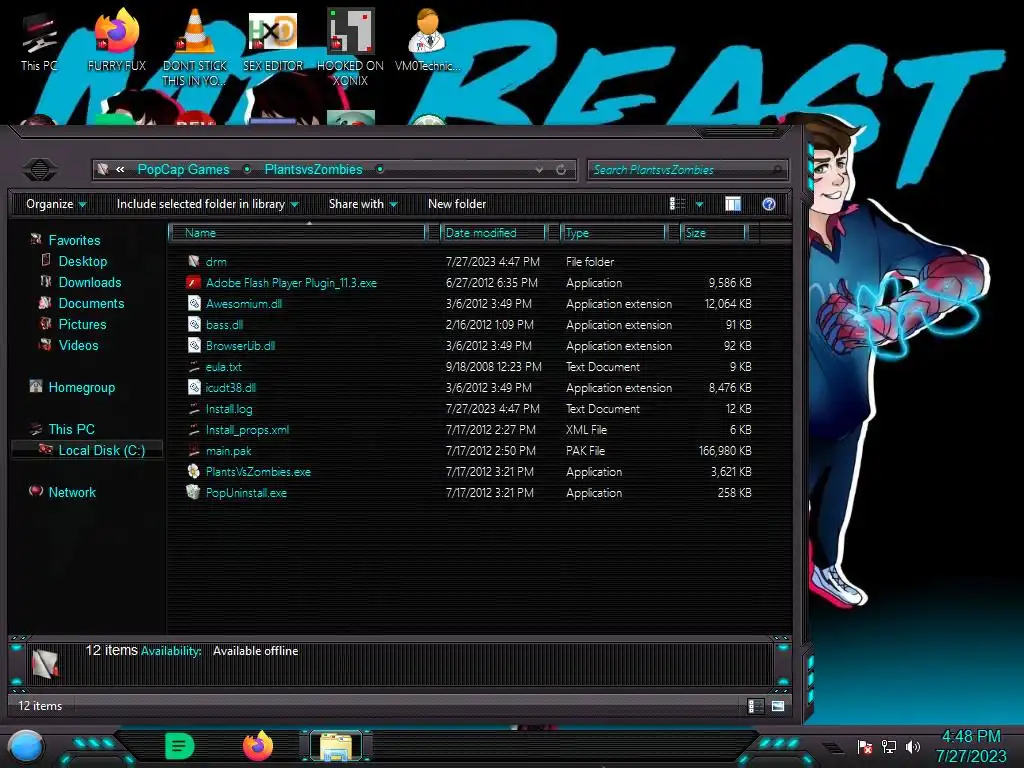Expand address bar history dropdown arrow
Viewport: 1024px width, 768px height.
(x=539, y=170)
